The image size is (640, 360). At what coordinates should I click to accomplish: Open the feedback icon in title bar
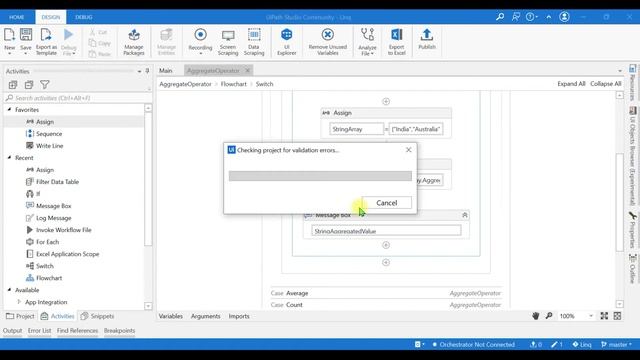click(x=516, y=17)
